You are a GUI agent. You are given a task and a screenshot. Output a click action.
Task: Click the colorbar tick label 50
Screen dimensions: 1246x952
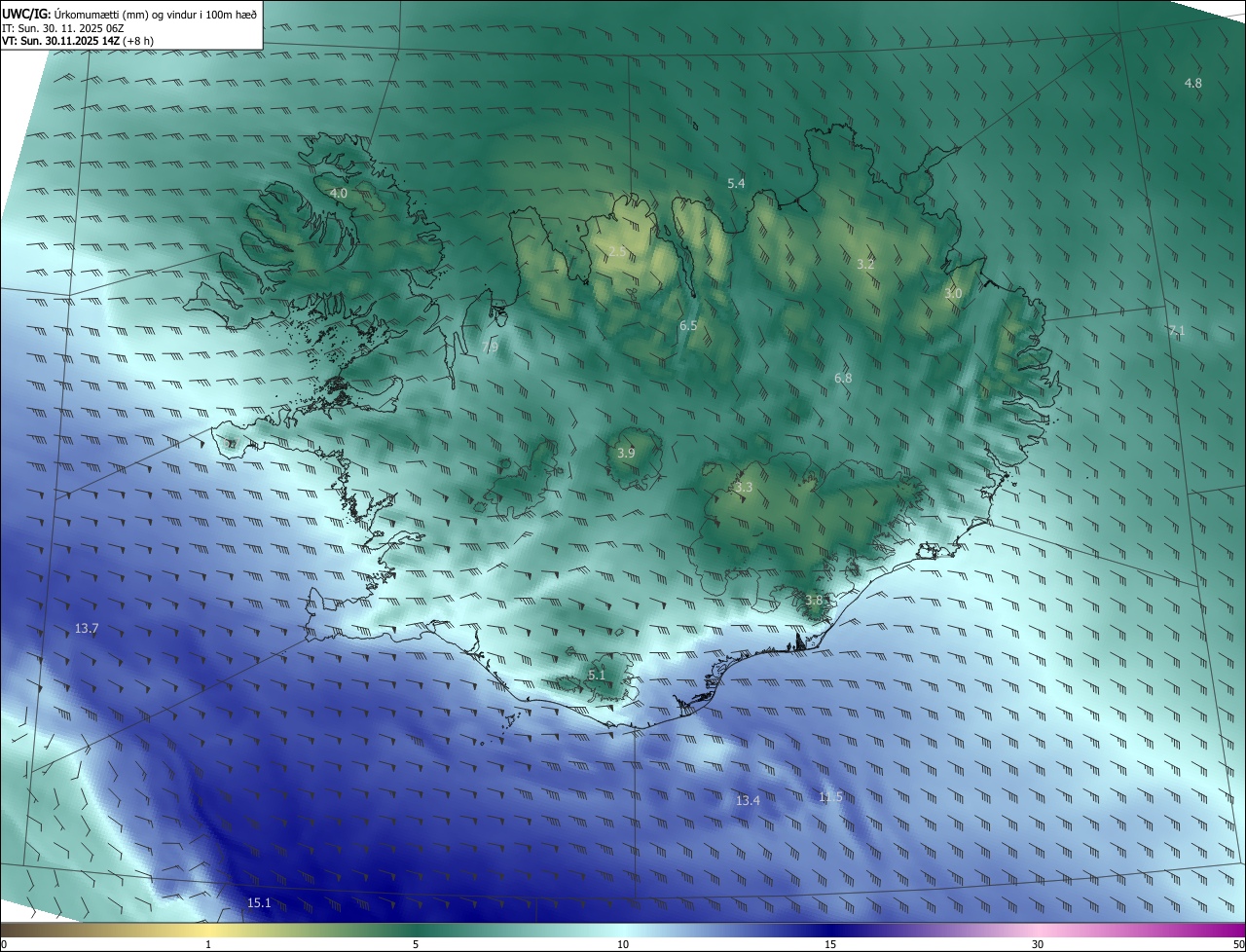coord(1238,945)
